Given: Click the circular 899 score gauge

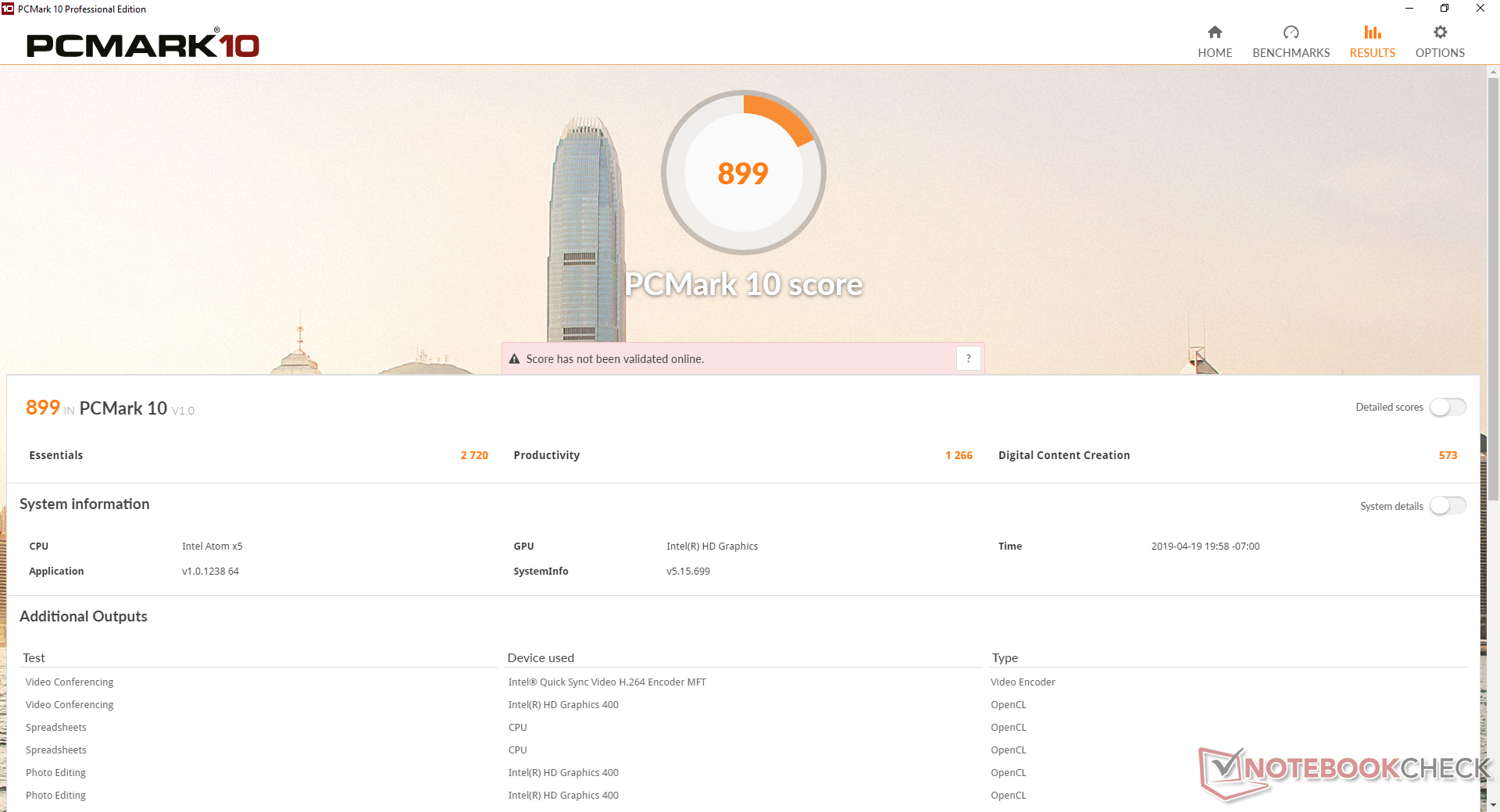Looking at the screenshot, I should (743, 173).
